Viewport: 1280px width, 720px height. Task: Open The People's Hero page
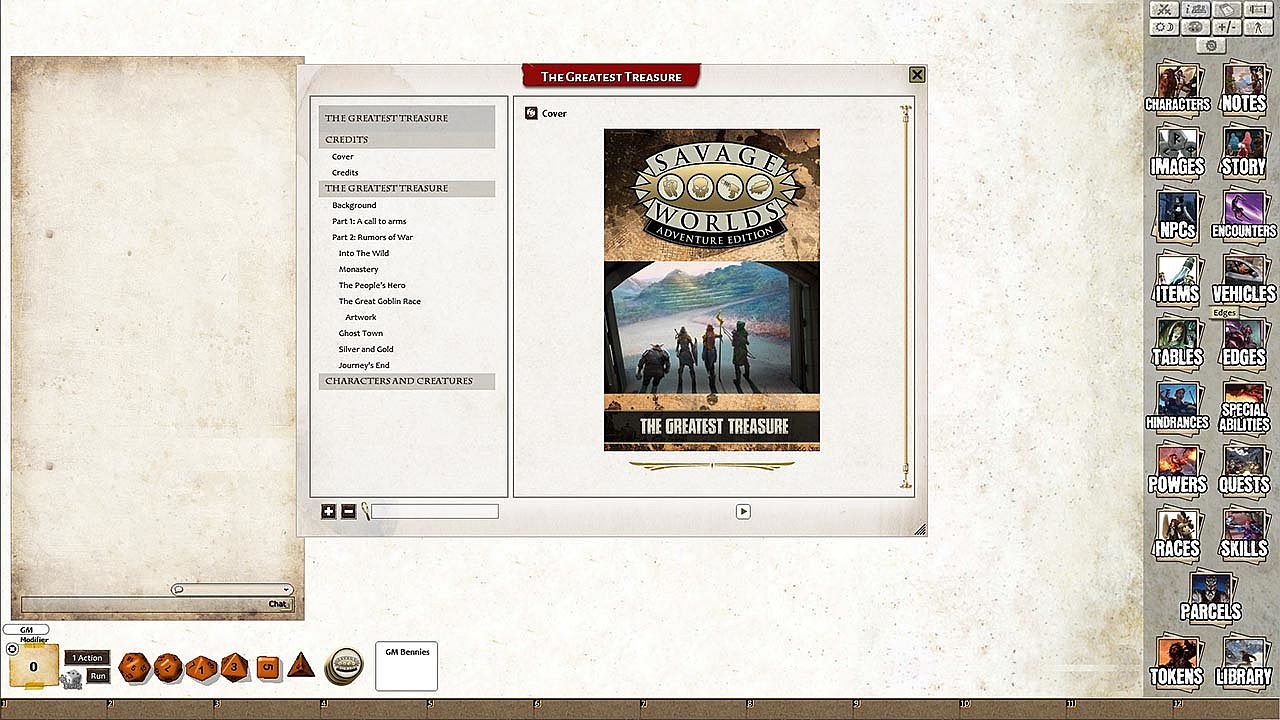click(x=372, y=285)
